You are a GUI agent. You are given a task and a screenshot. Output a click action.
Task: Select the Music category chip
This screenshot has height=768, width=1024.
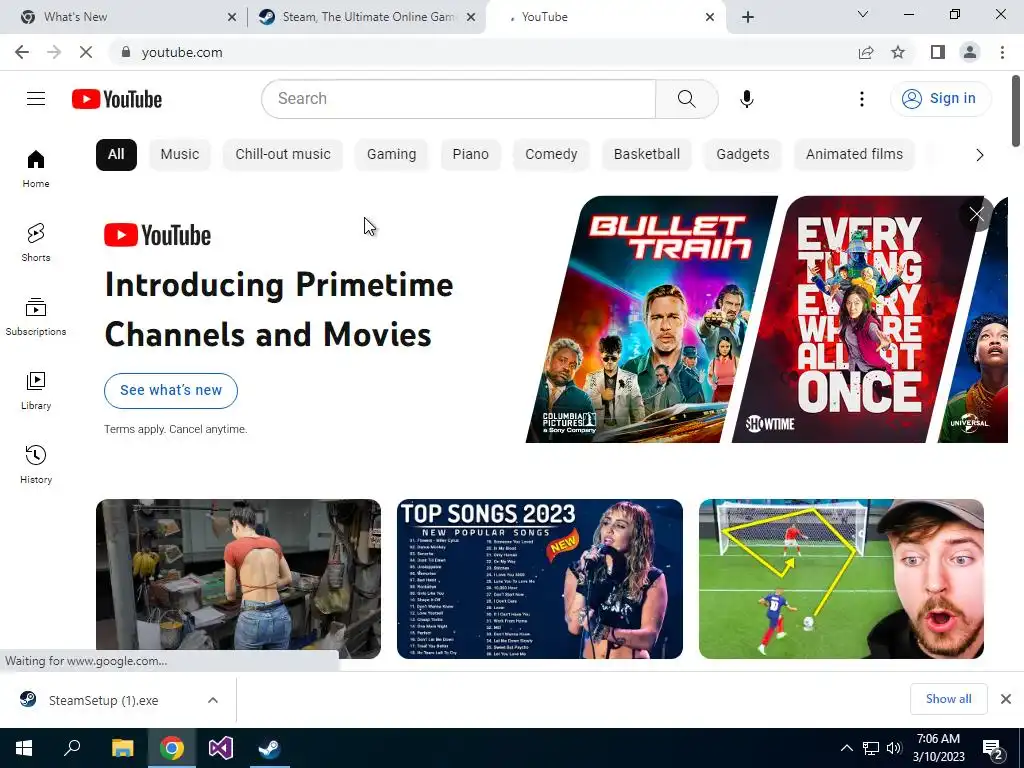[x=180, y=155]
